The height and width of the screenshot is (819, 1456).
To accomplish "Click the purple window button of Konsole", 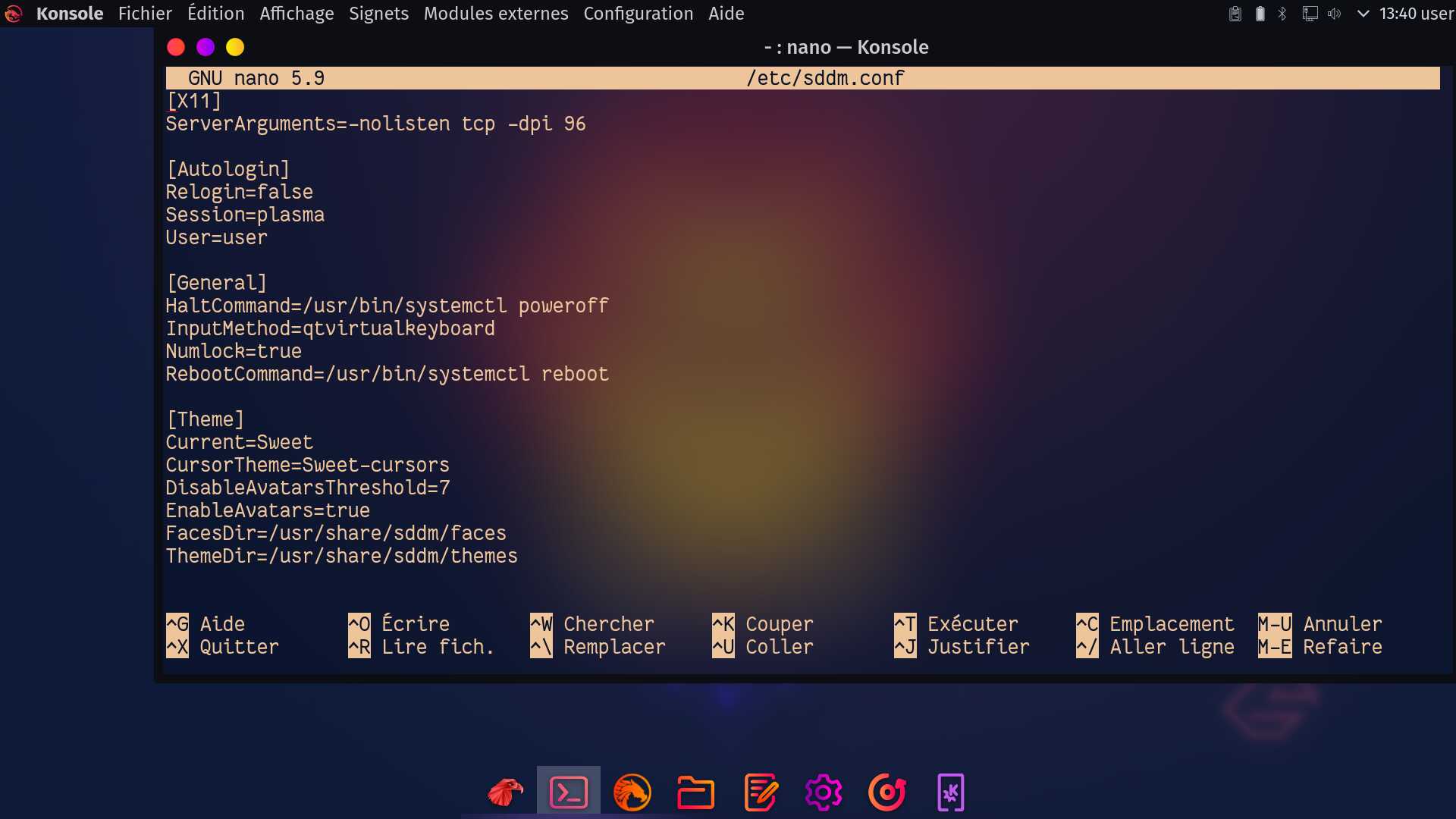I will [x=206, y=47].
